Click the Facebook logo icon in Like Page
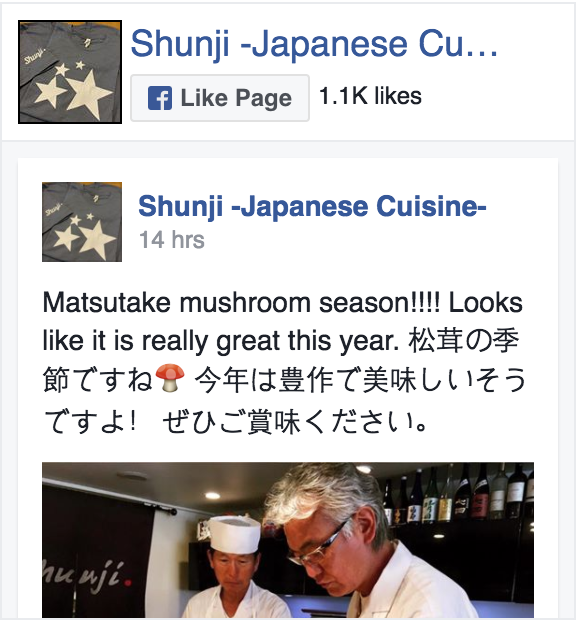 160,98
